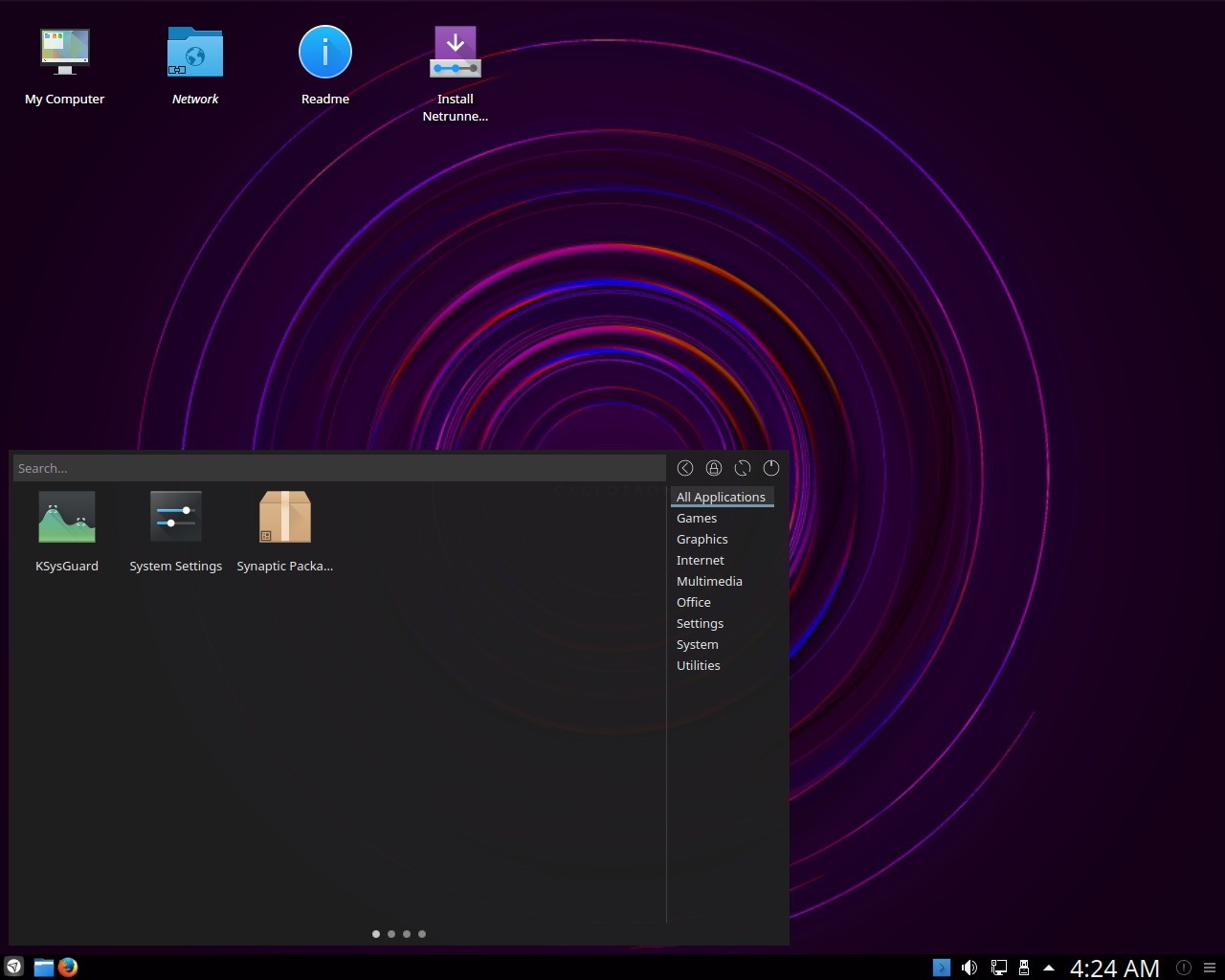Open the notifications tray icon

pyautogui.click(x=1184, y=968)
